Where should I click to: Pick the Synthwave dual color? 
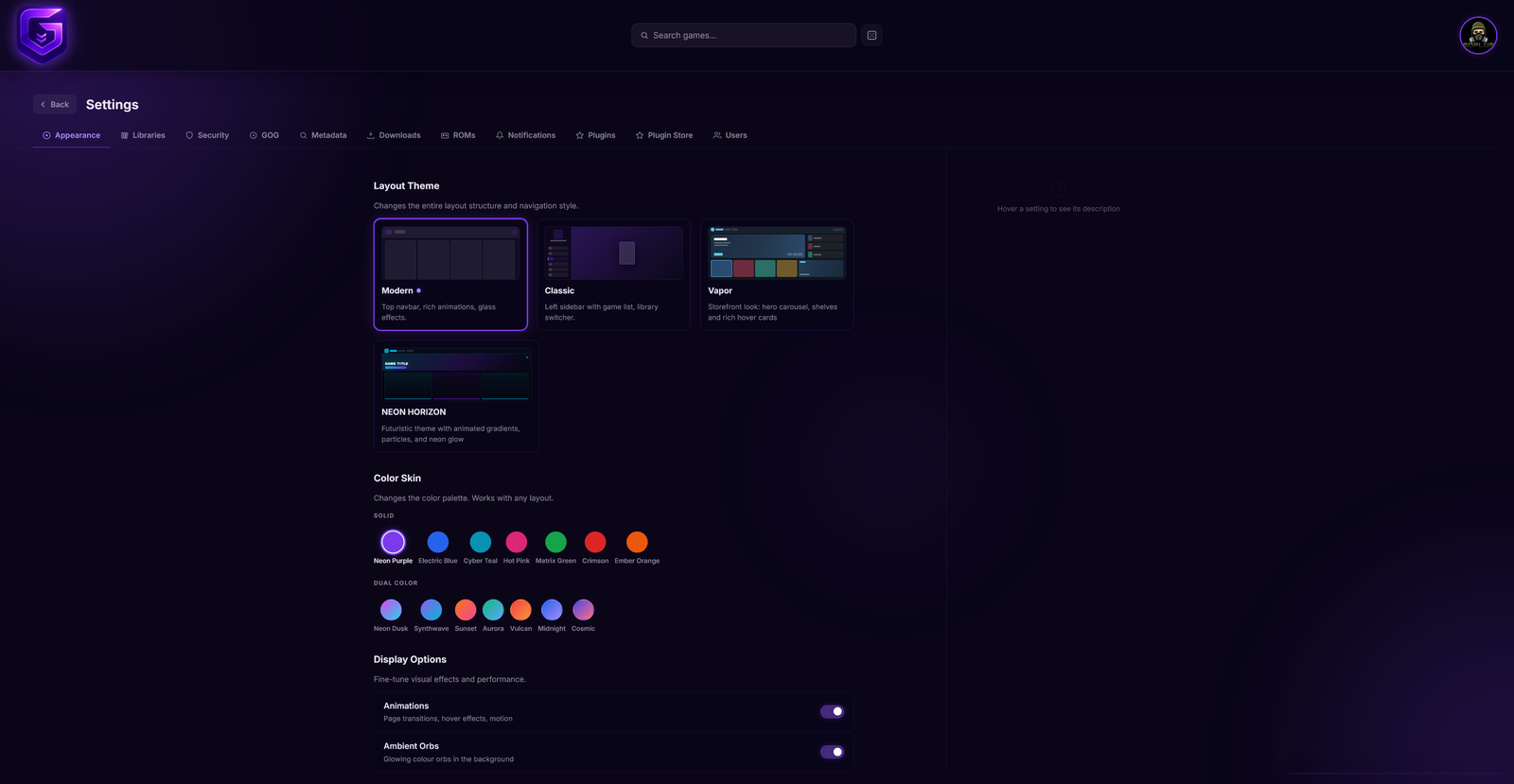tap(431, 610)
